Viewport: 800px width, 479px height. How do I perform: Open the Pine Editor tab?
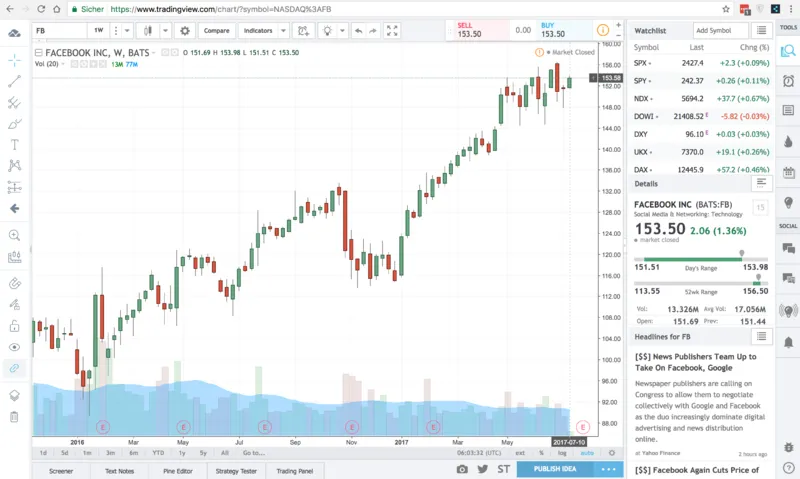pos(178,471)
